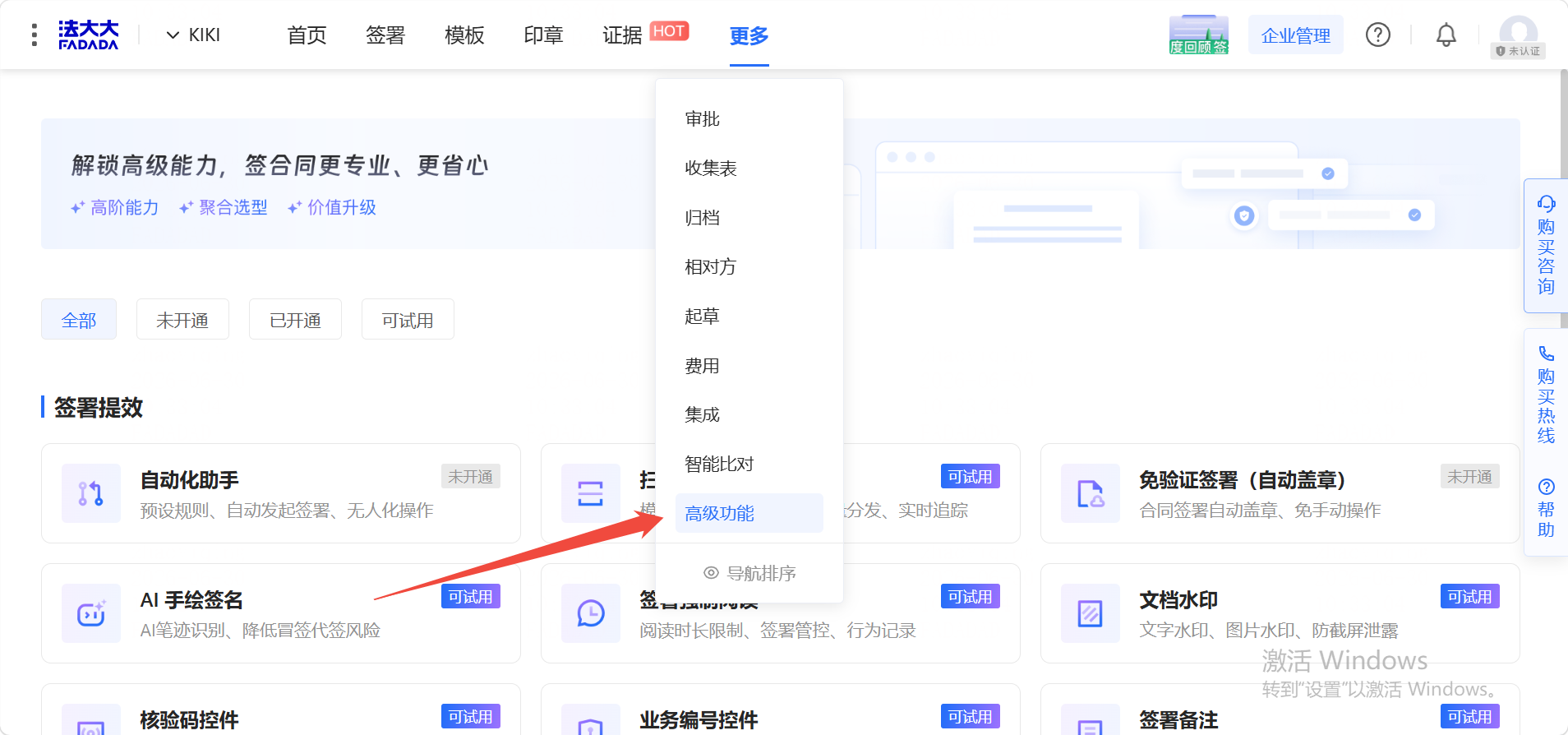Click the user avatar icon
This screenshot has height=735, width=1568.
pyautogui.click(x=1519, y=33)
